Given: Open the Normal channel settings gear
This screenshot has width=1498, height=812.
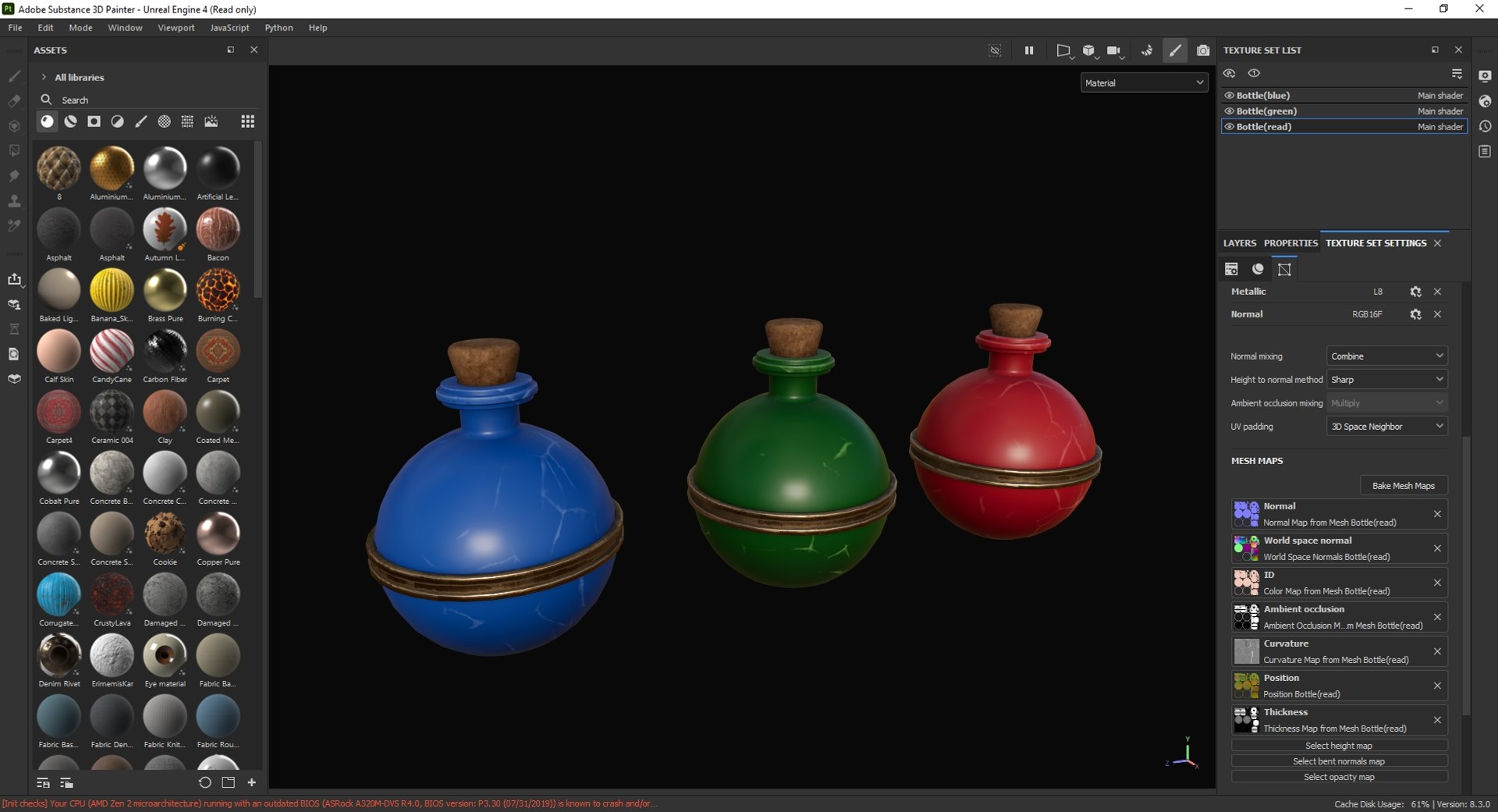Looking at the screenshot, I should [x=1415, y=314].
